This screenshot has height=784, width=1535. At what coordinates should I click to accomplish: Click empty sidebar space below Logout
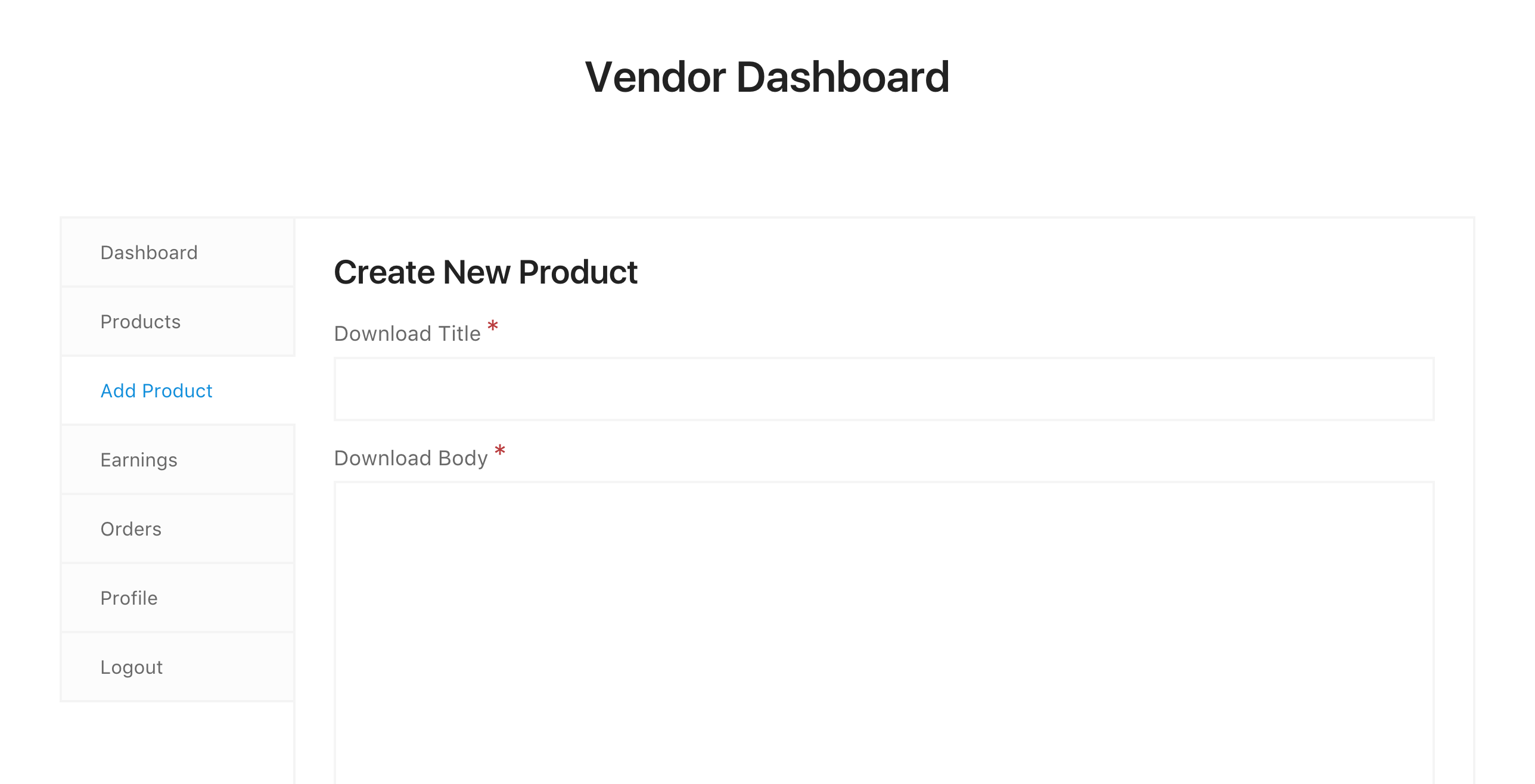tap(178, 743)
